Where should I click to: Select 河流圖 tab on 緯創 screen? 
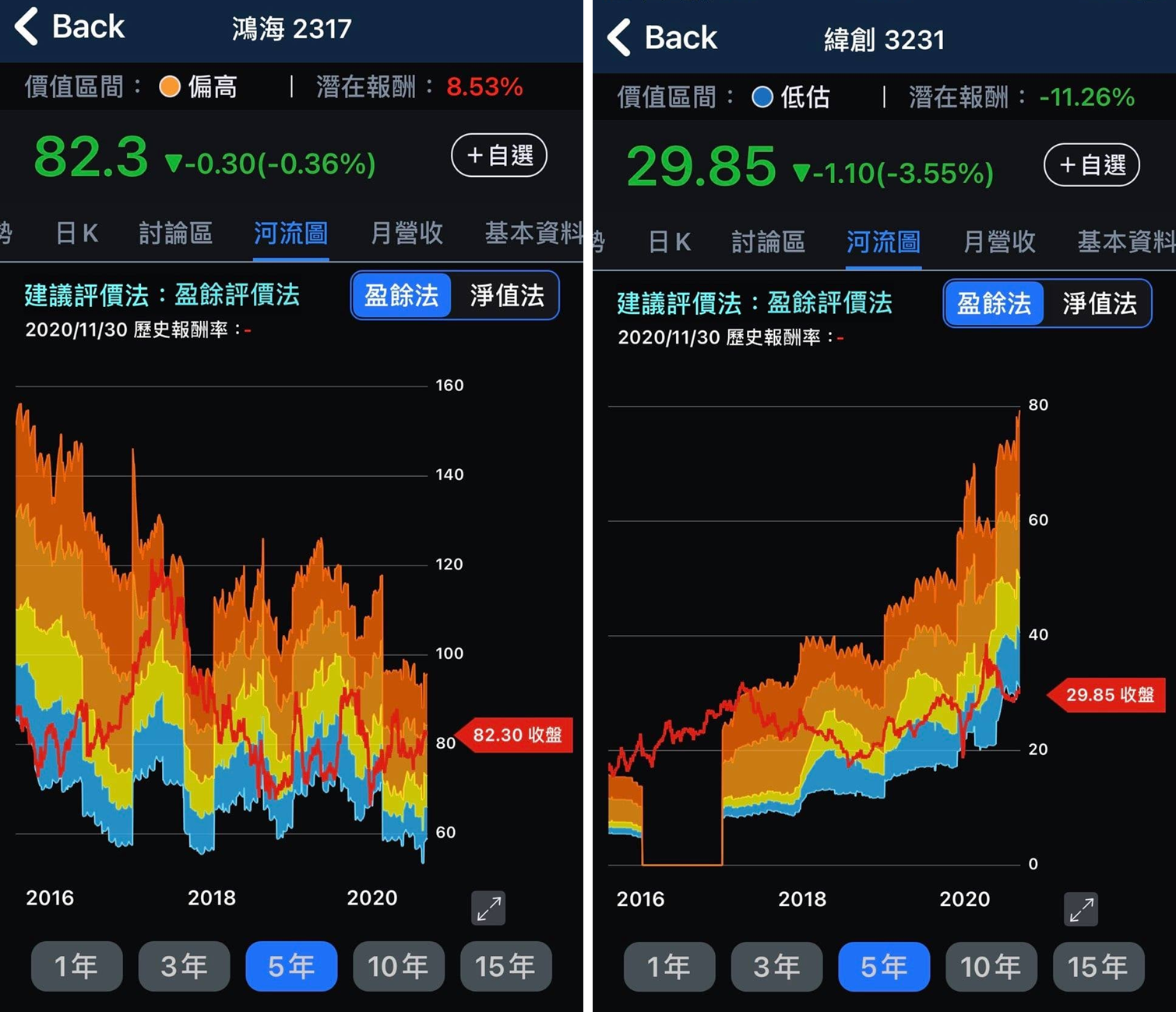click(x=883, y=242)
